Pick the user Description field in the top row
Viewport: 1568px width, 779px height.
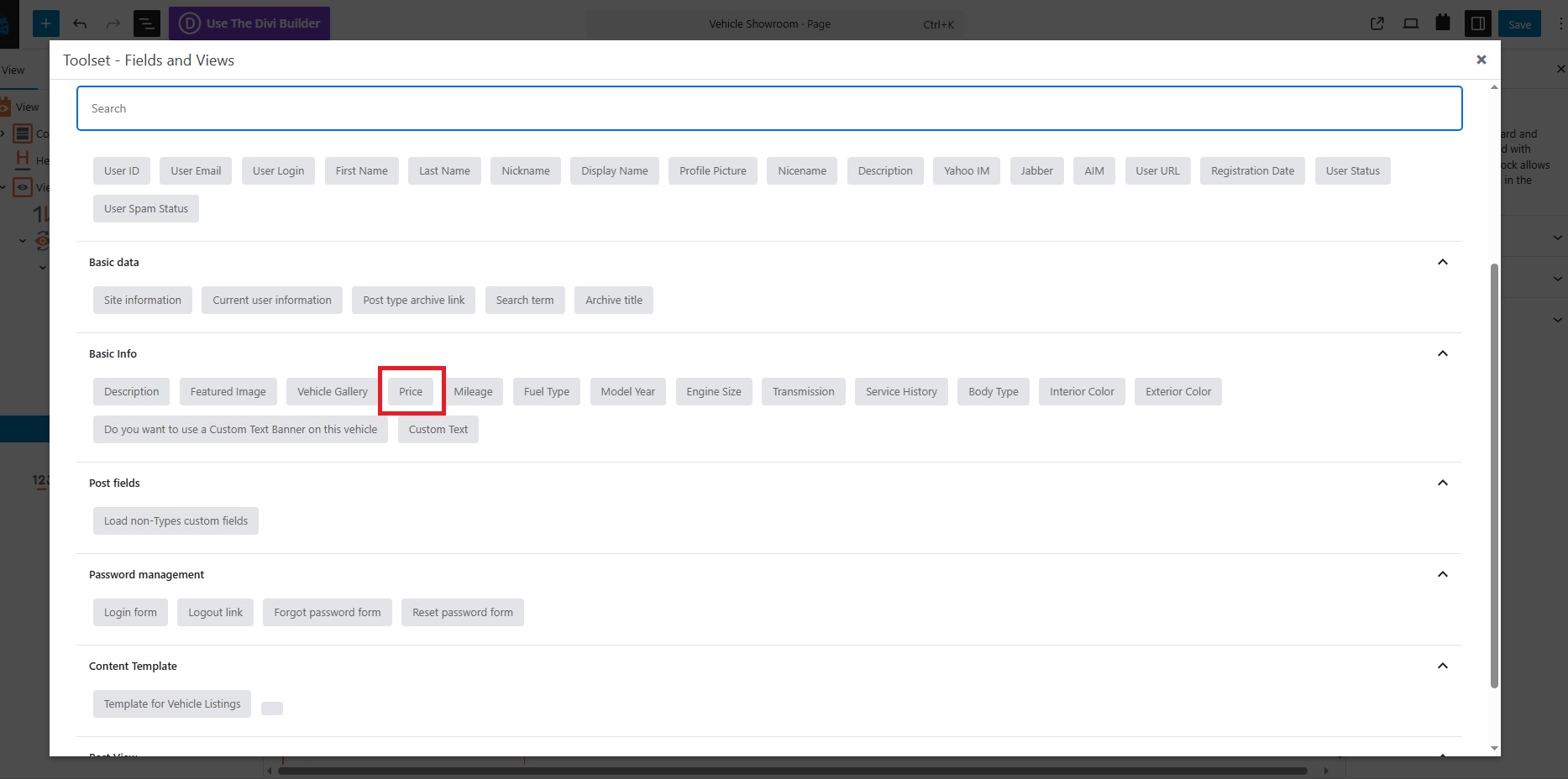click(x=885, y=170)
